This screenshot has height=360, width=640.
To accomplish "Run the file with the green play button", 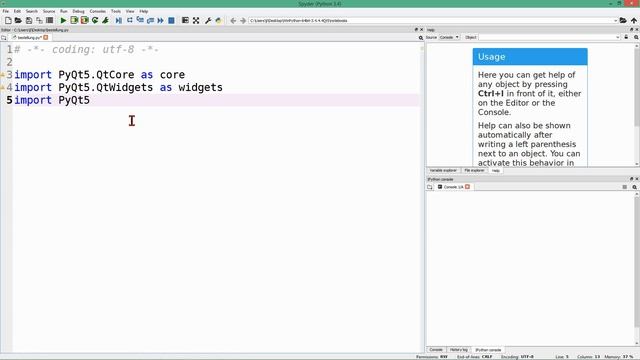I will click(63, 20).
